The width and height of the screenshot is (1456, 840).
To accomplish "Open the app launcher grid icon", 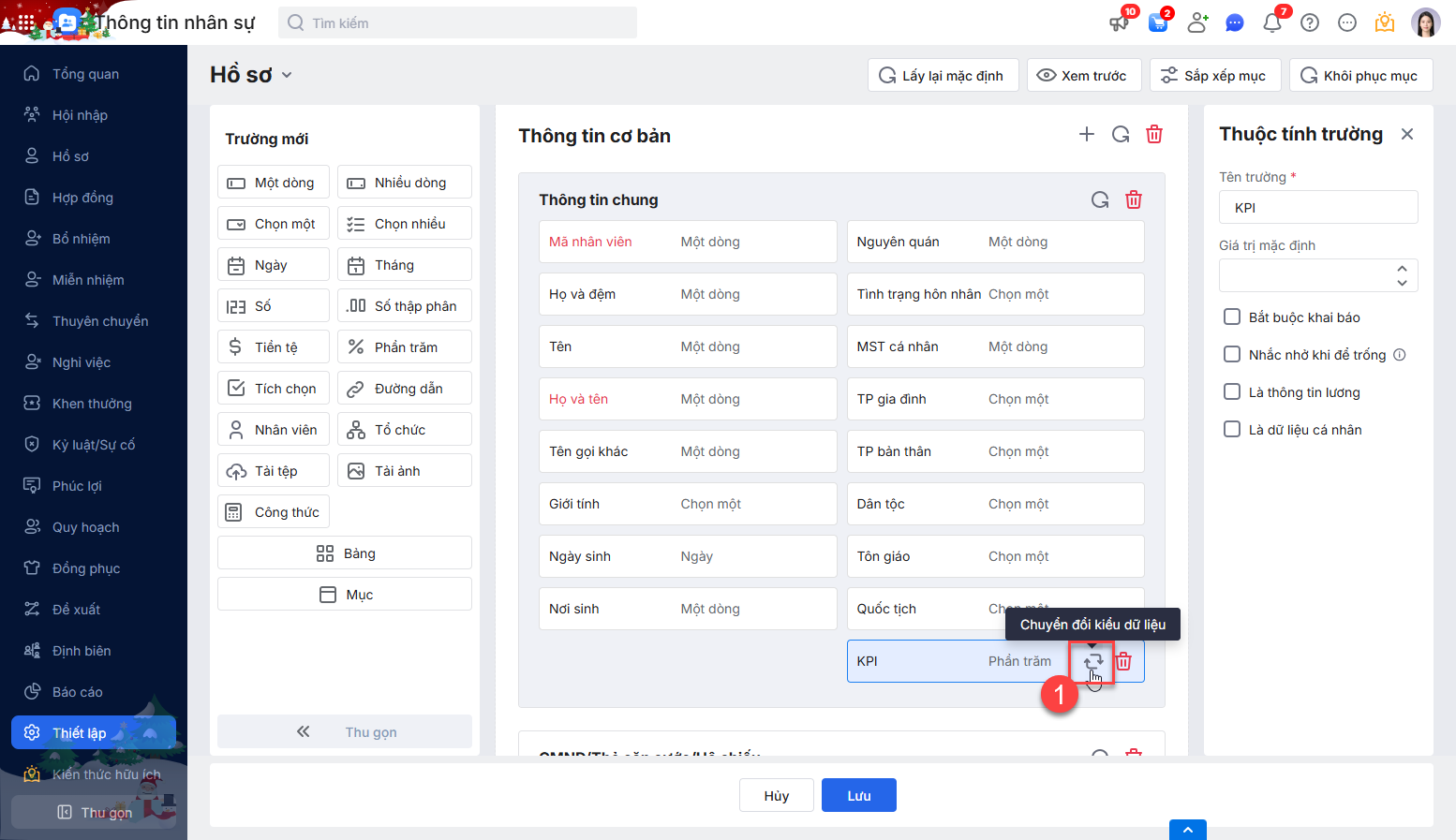I will point(26,22).
